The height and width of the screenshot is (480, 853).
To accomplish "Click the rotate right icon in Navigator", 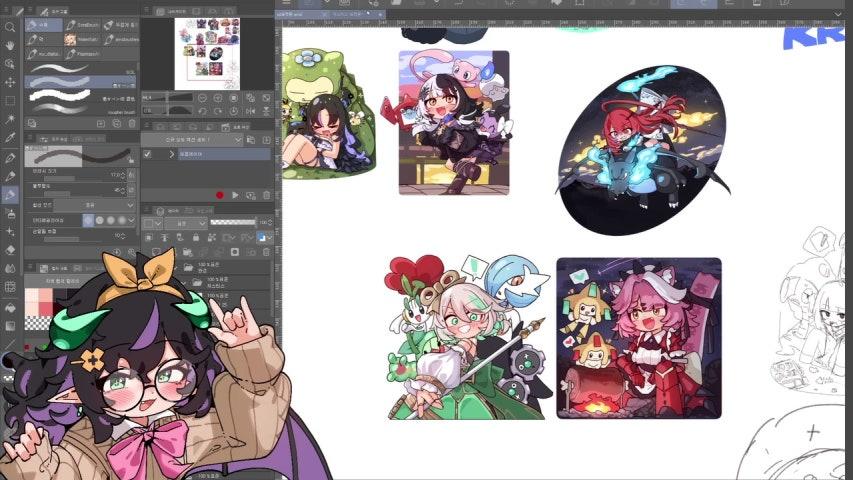I will [218, 111].
